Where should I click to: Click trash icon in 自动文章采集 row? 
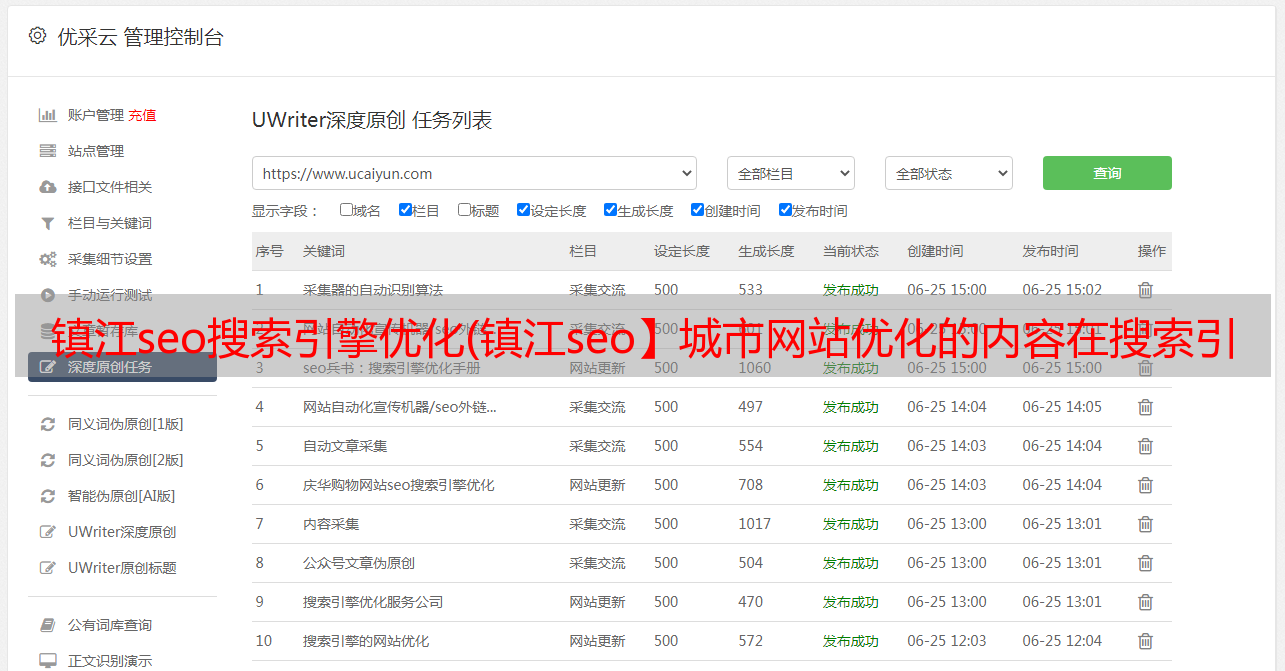tap(1145, 446)
